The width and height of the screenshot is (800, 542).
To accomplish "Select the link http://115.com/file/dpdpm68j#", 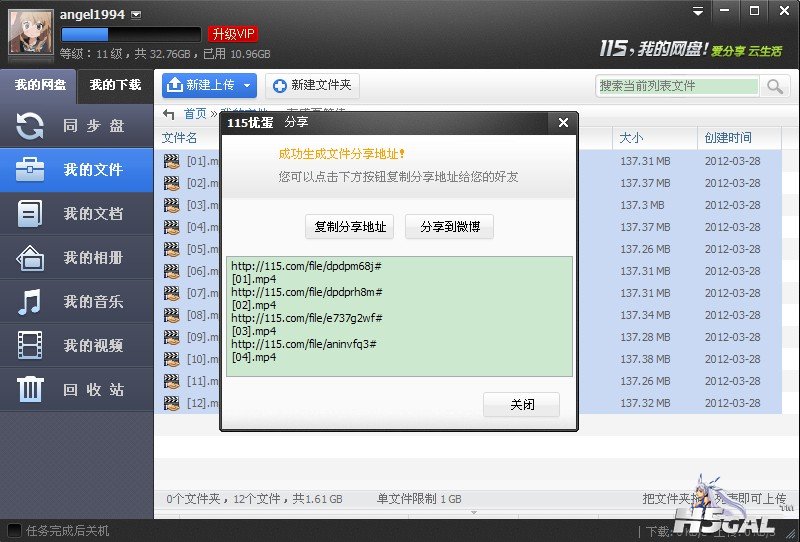I will [x=306, y=266].
